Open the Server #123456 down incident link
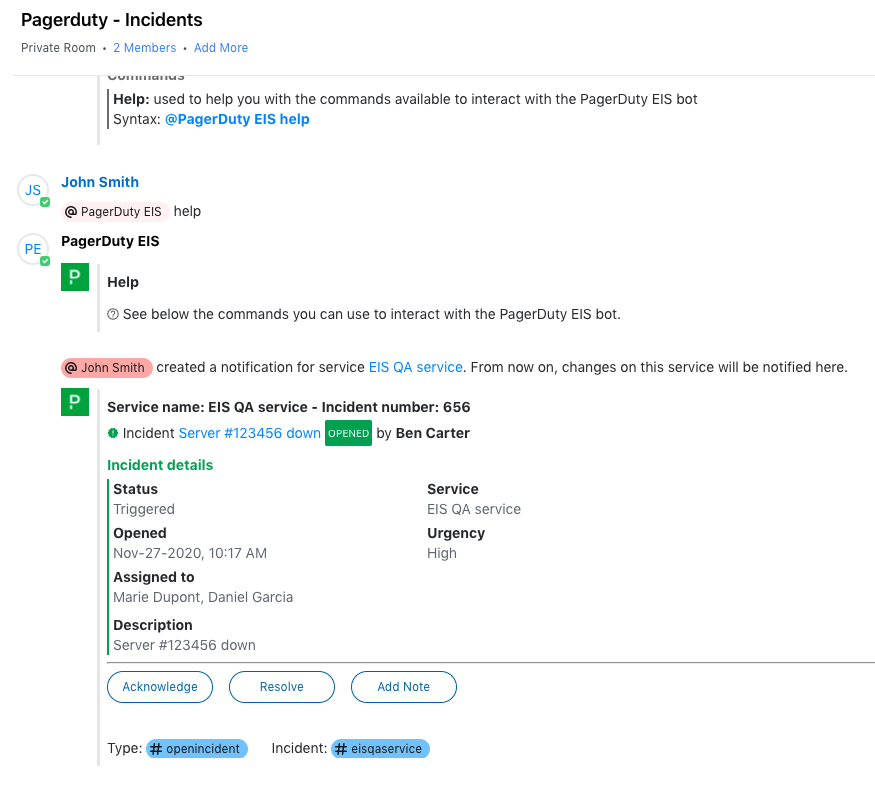This screenshot has height=791, width=875. click(249, 433)
